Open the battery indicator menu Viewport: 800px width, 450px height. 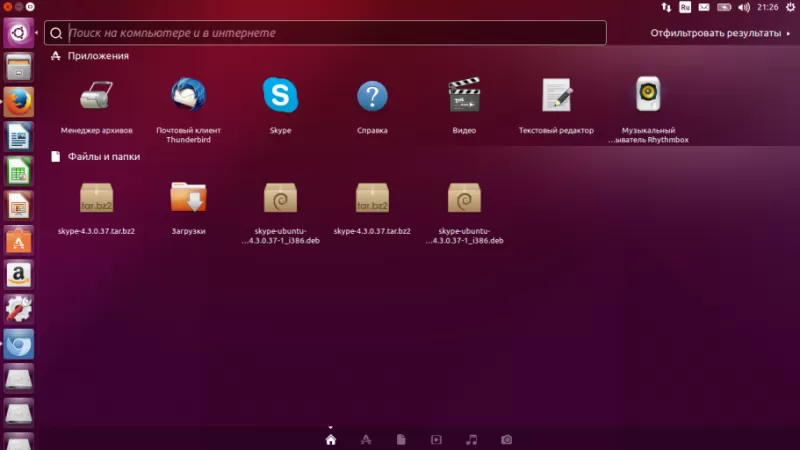click(x=723, y=7)
